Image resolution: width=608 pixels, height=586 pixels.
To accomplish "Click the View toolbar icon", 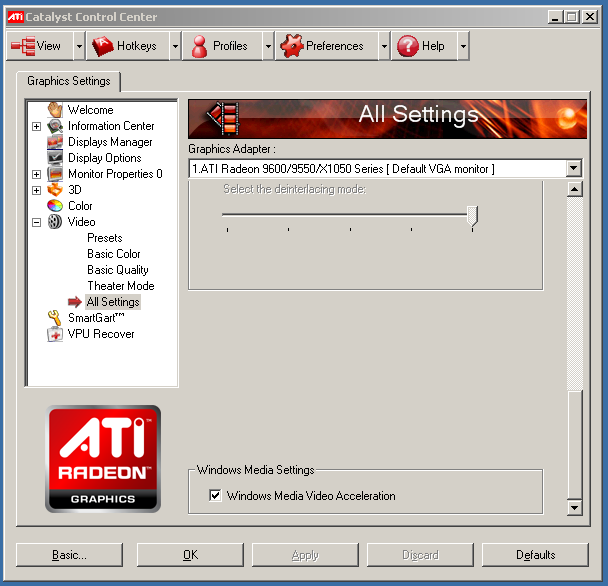I will (x=23, y=46).
